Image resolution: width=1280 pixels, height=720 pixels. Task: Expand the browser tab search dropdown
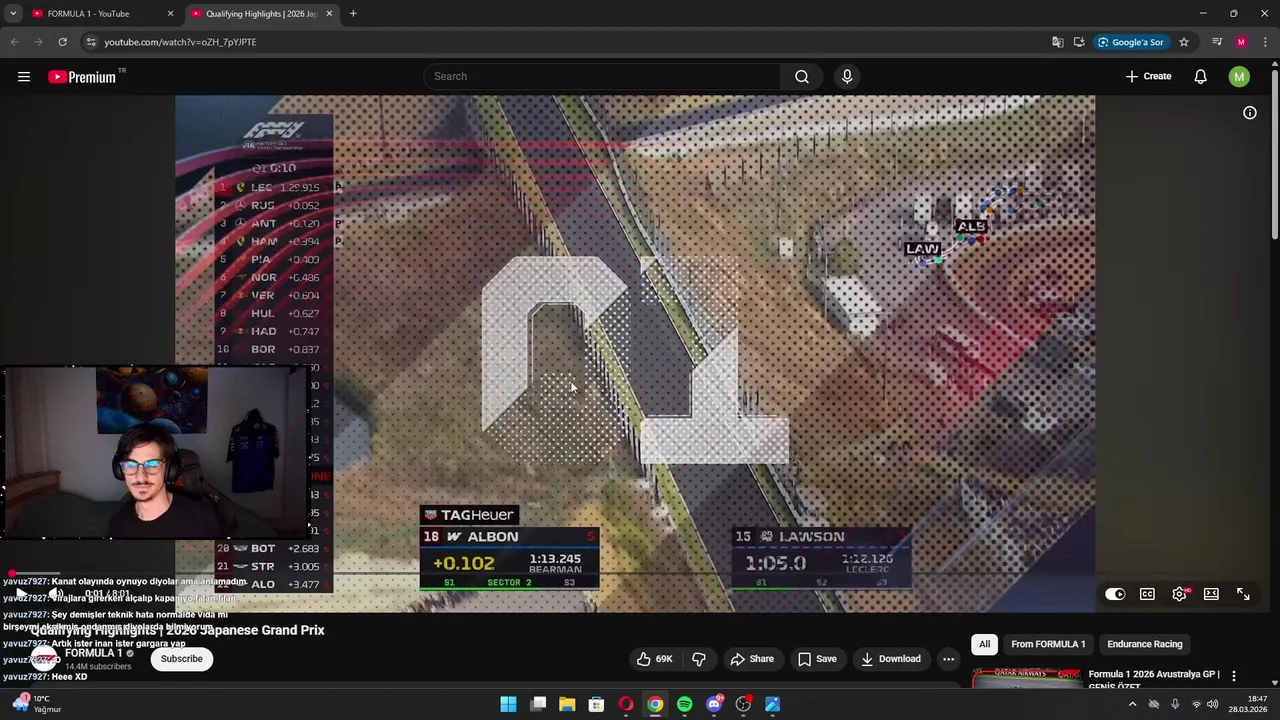coord(13,14)
